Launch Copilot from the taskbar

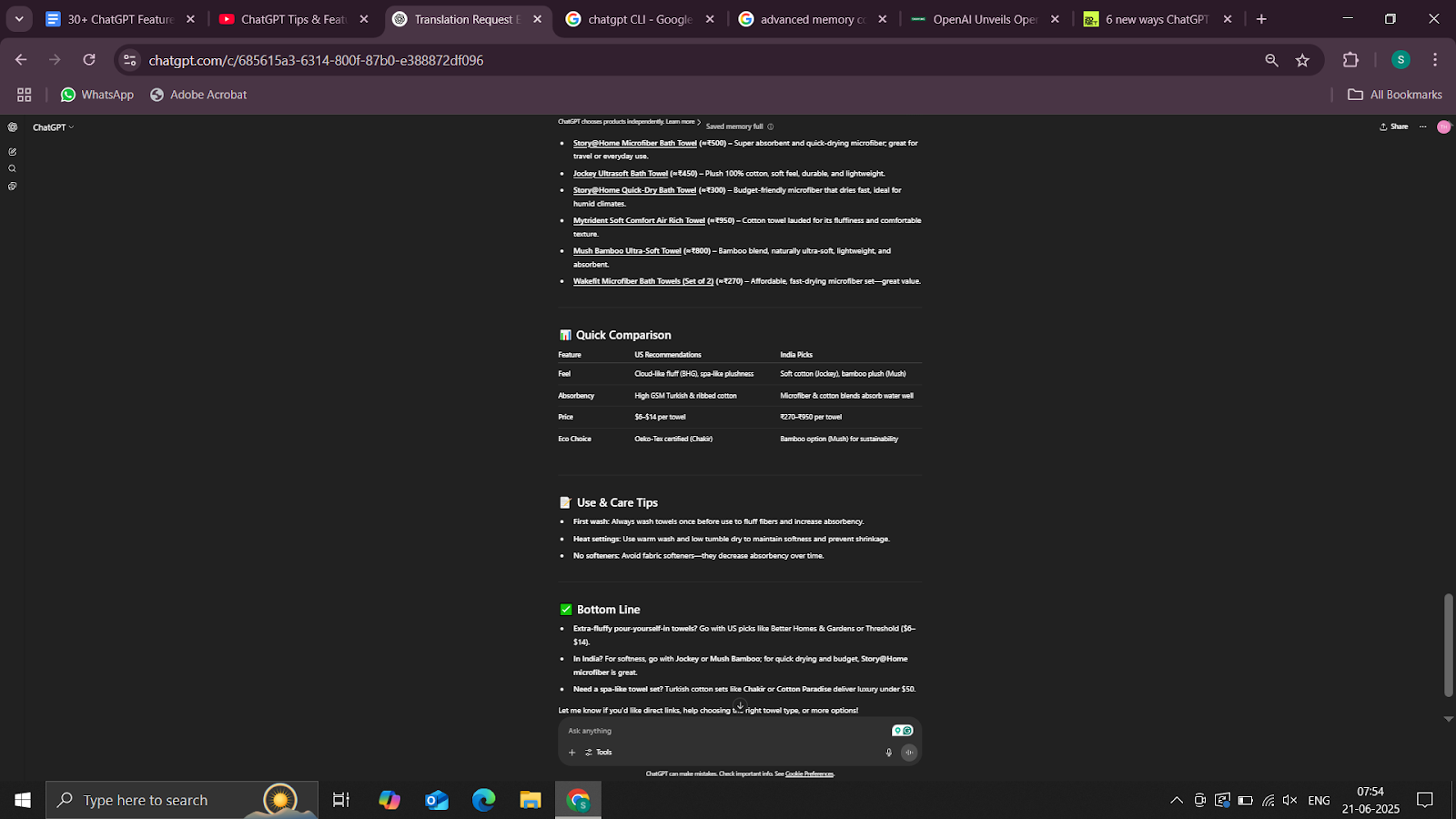pyautogui.click(x=389, y=800)
